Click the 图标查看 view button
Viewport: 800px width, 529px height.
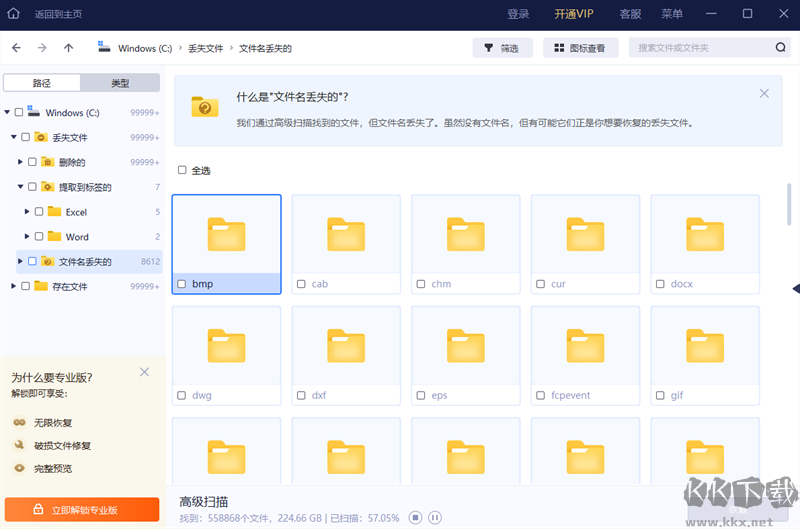click(x=581, y=48)
